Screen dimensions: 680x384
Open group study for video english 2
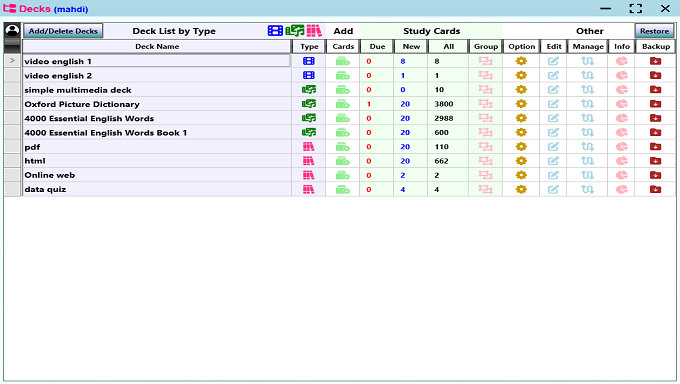click(x=485, y=75)
